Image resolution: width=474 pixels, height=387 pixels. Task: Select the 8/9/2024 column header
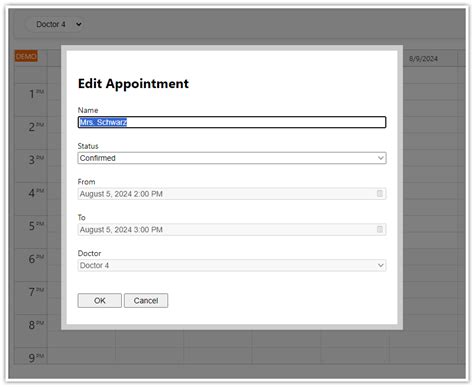click(423, 59)
